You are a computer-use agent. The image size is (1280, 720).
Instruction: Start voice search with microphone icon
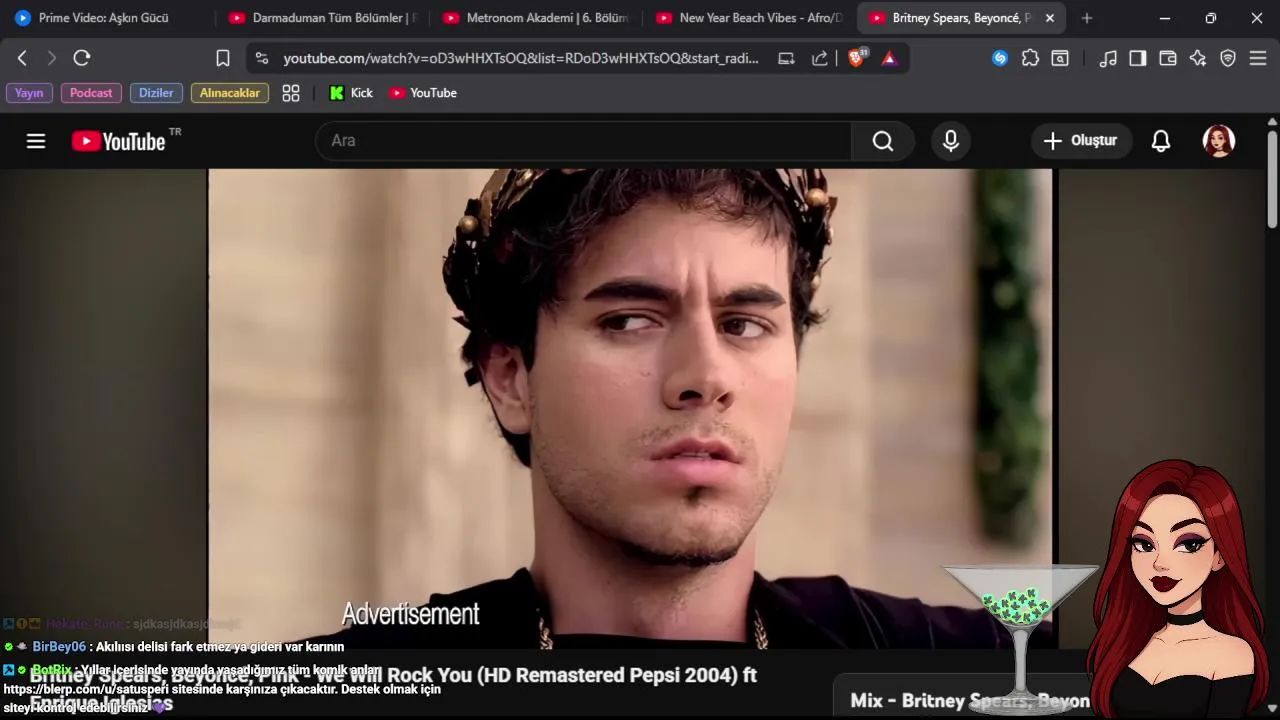click(x=951, y=141)
